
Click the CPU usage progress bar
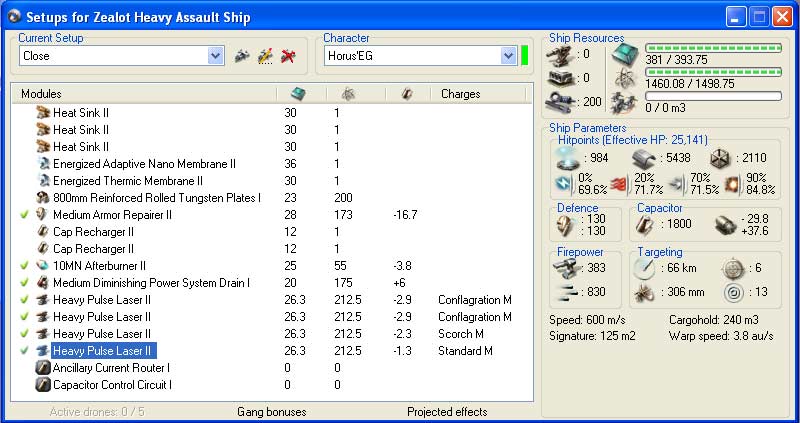click(x=713, y=47)
